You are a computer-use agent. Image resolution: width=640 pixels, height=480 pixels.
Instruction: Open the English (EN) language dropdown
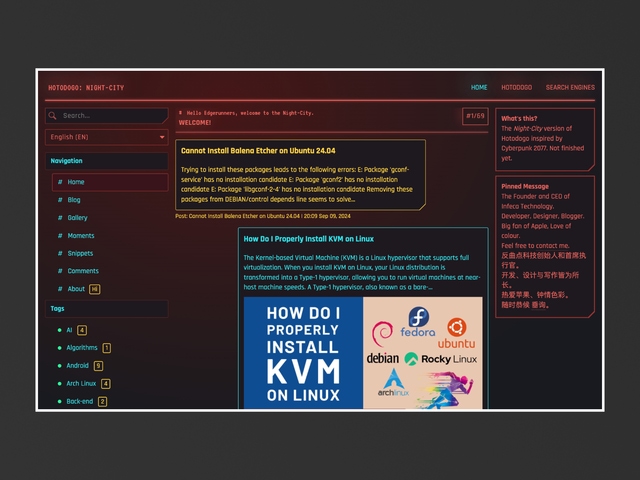tap(106, 137)
